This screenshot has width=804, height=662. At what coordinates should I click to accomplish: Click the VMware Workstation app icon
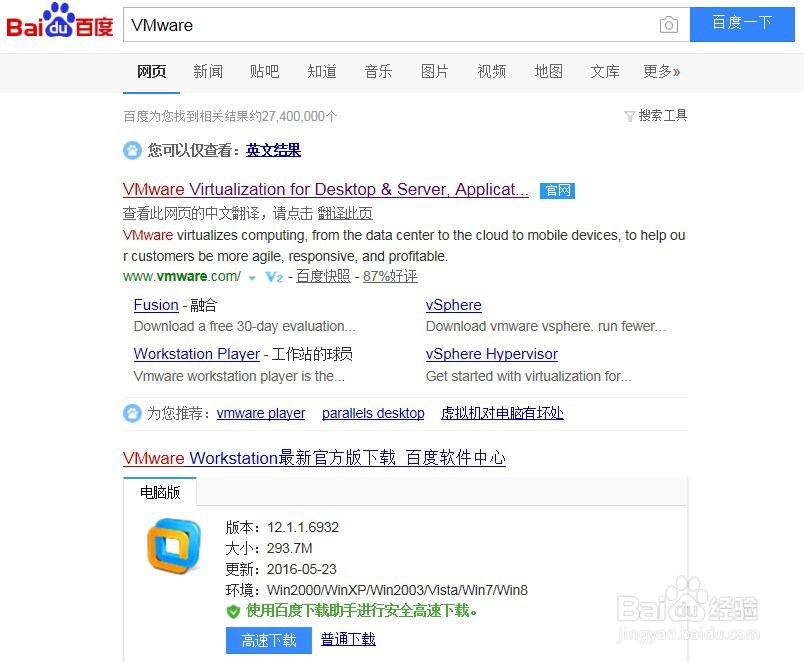click(174, 546)
